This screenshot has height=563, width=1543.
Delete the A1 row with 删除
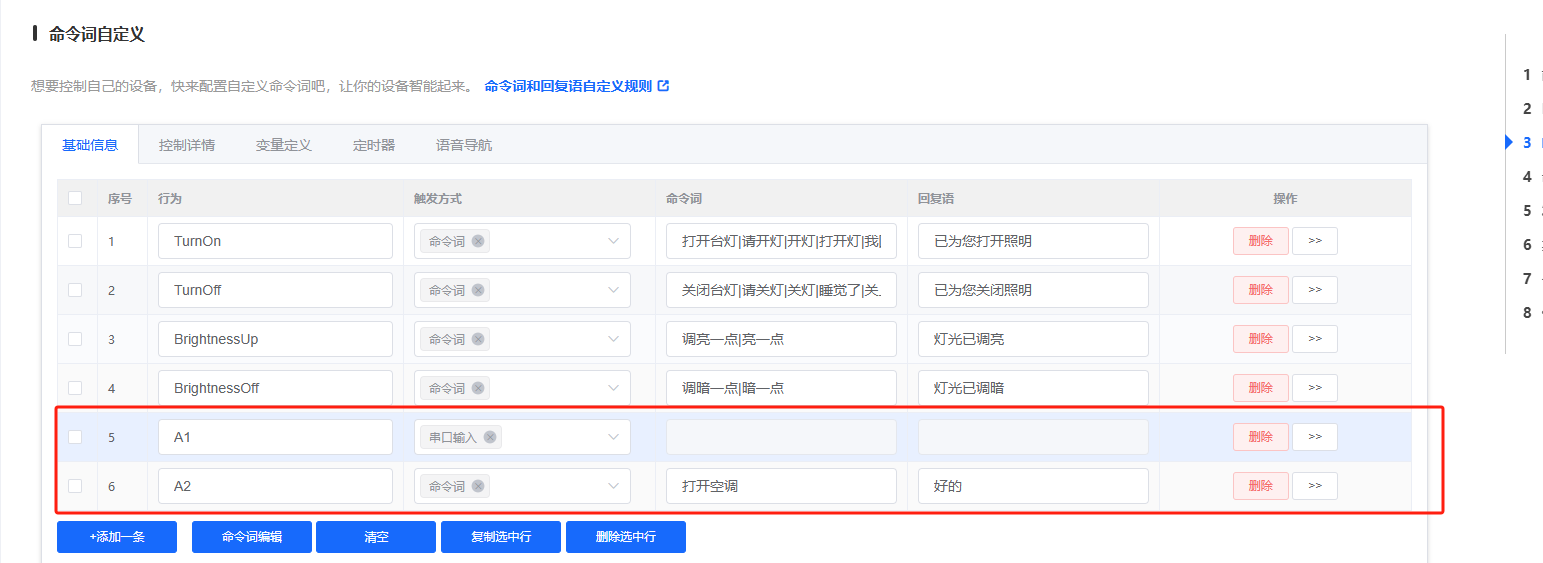tap(1261, 437)
